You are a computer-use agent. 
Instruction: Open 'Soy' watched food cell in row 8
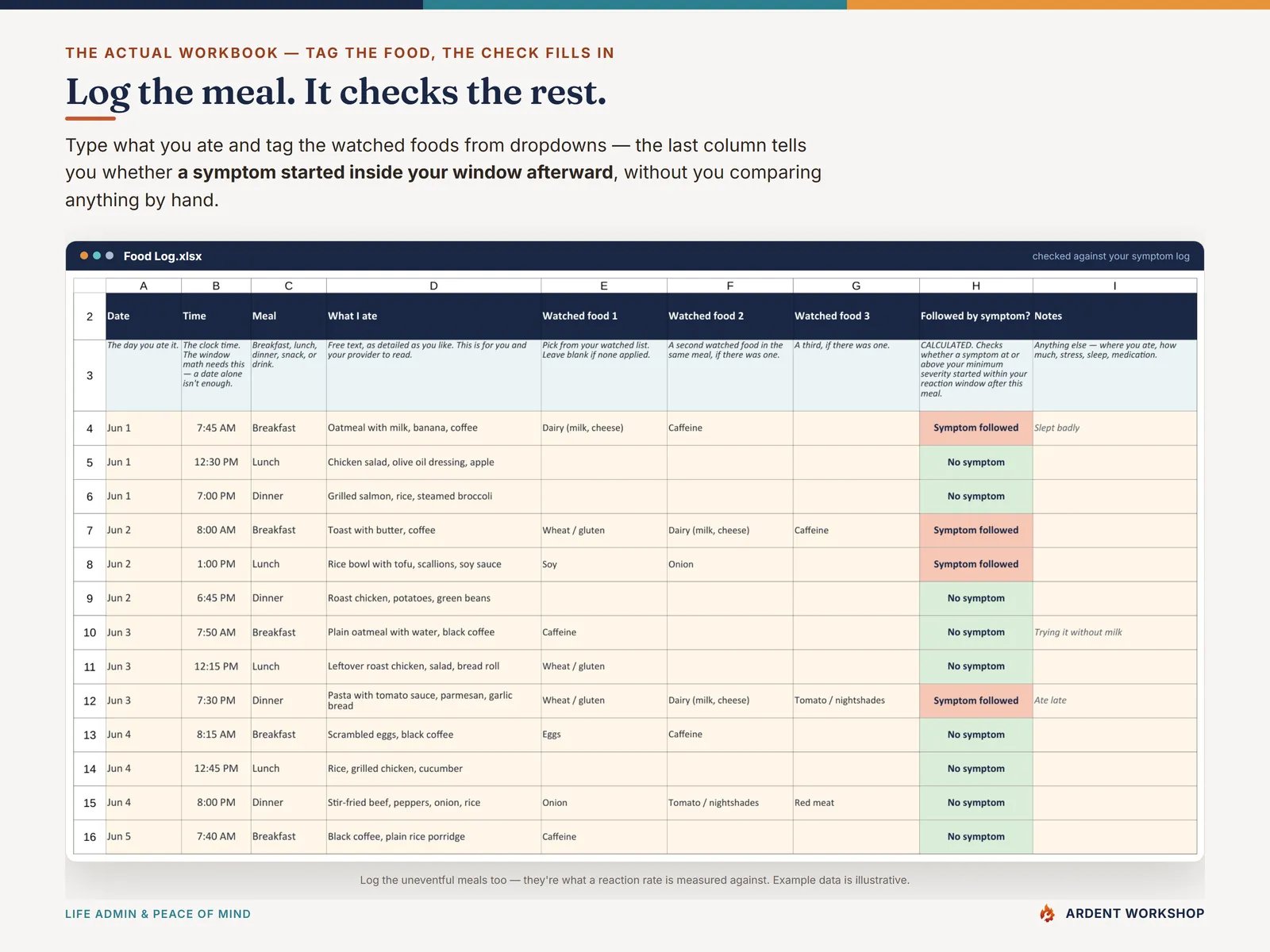(x=604, y=565)
